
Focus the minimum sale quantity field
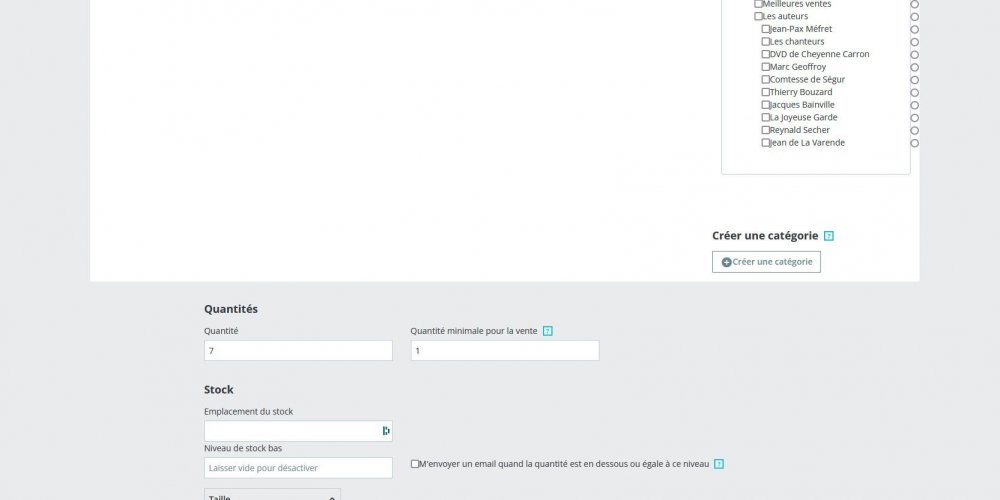click(505, 351)
